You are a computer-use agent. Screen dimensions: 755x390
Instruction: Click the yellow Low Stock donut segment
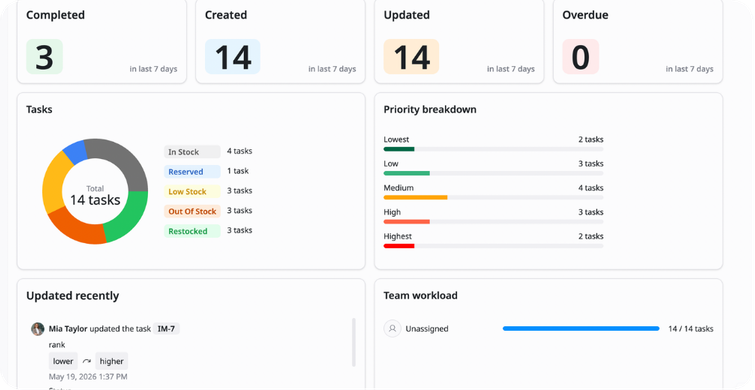(x=54, y=183)
